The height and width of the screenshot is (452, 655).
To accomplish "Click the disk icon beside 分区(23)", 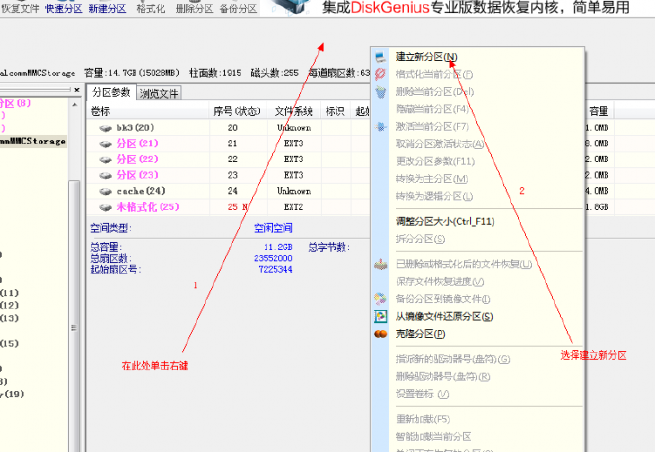I will 105,175.
